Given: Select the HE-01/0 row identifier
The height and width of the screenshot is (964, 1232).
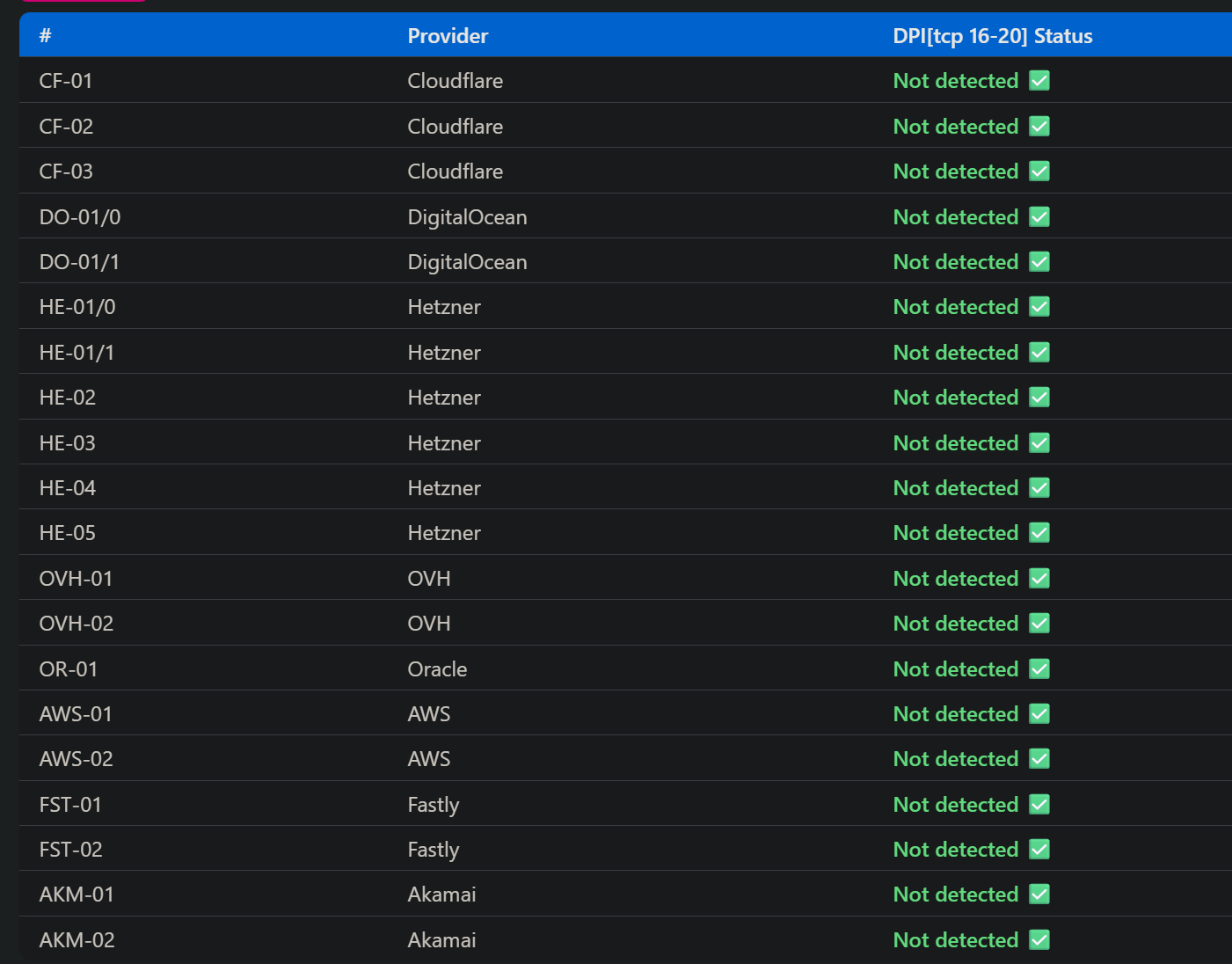Looking at the screenshot, I should coord(77,306).
